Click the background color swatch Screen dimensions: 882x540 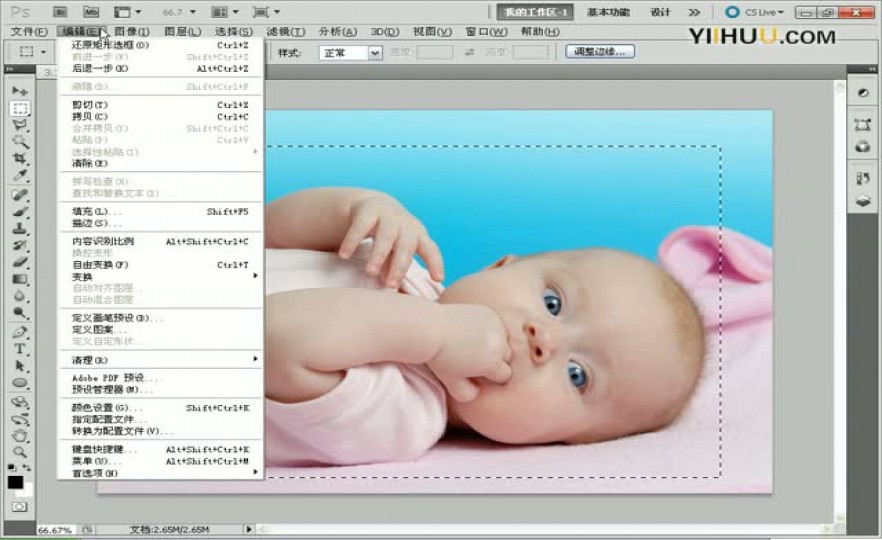coord(28,491)
